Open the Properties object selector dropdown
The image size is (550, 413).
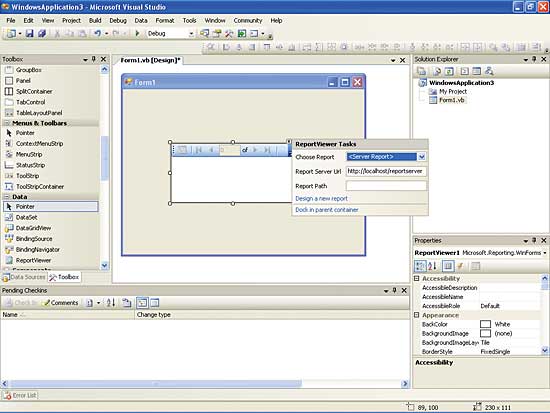(545, 253)
